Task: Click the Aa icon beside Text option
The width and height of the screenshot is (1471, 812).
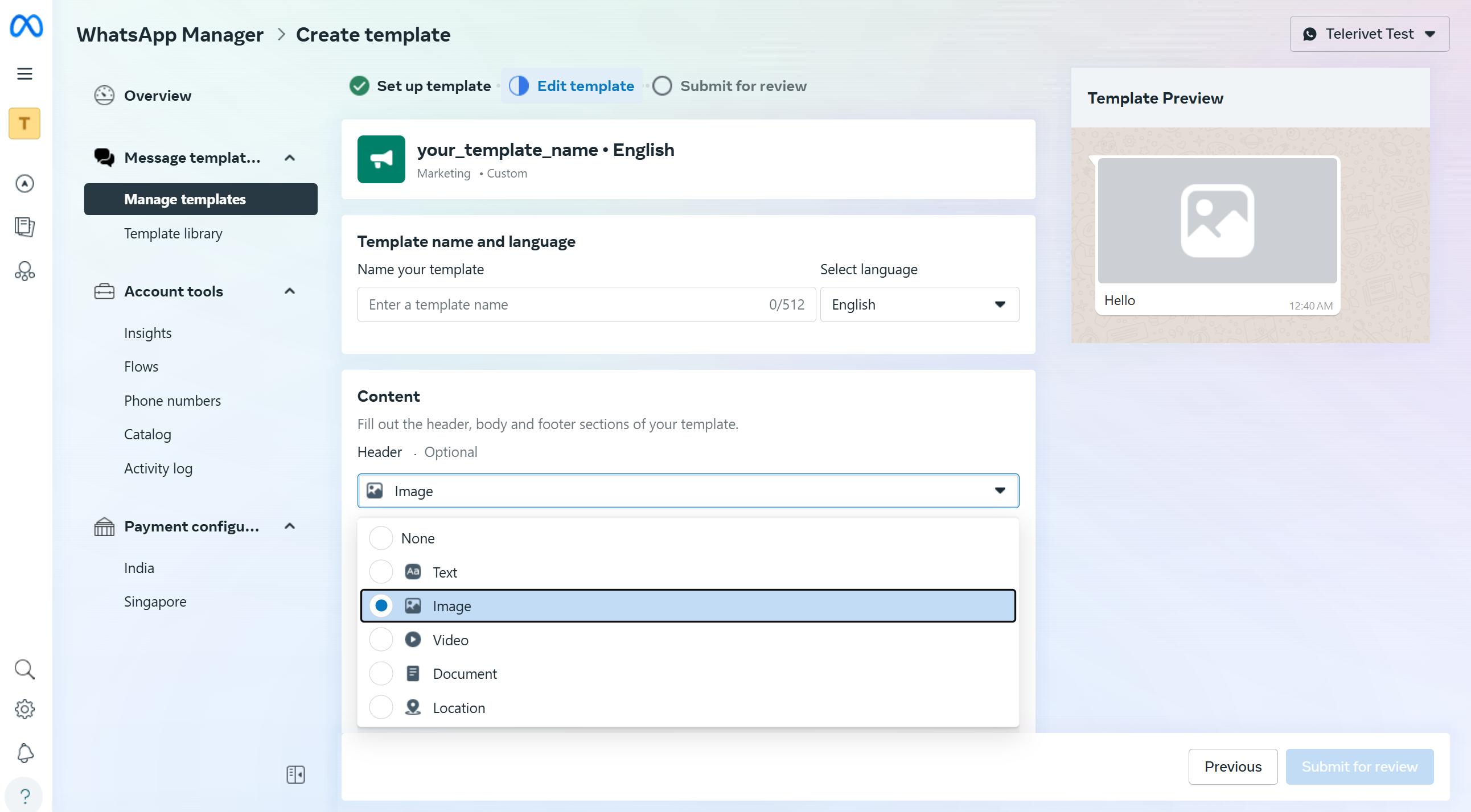Action: point(412,571)
